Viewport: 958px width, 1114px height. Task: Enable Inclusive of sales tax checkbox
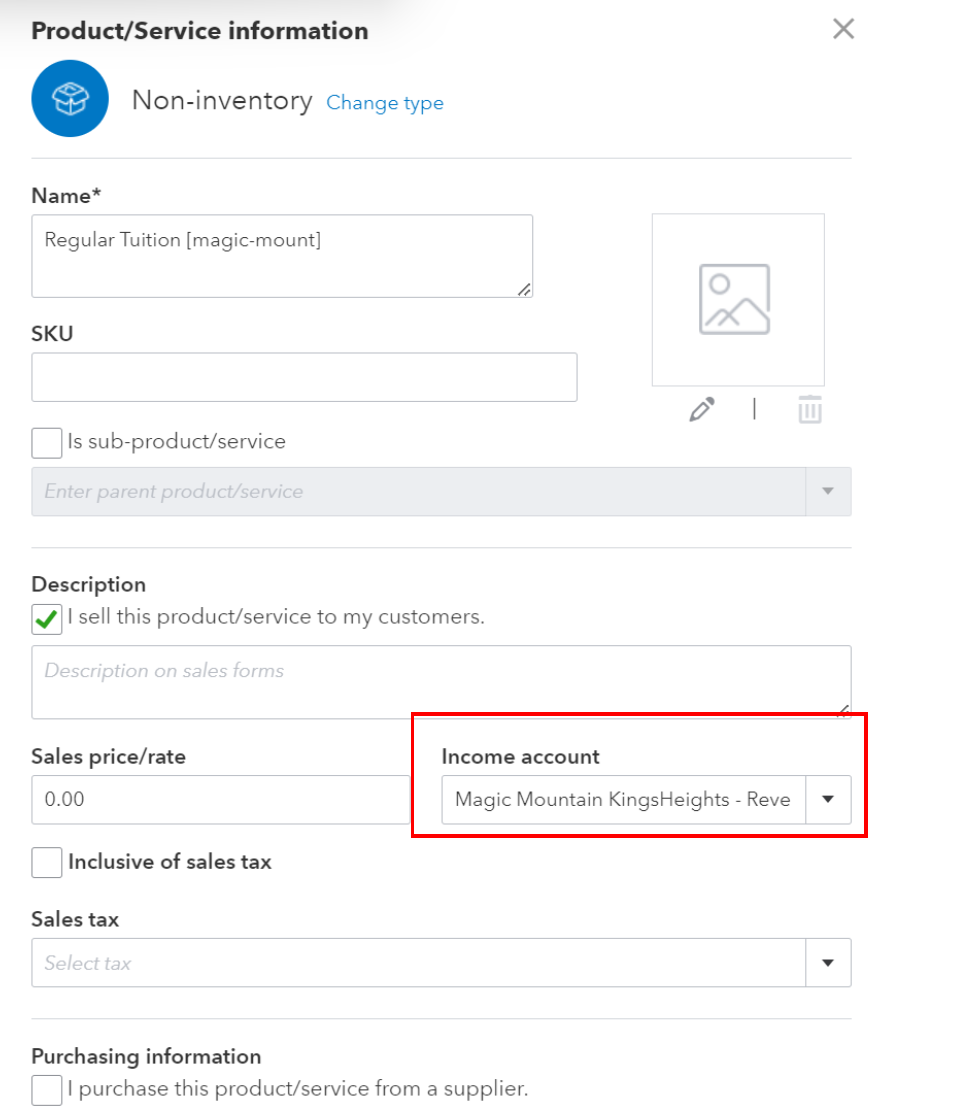coord(47,862)
